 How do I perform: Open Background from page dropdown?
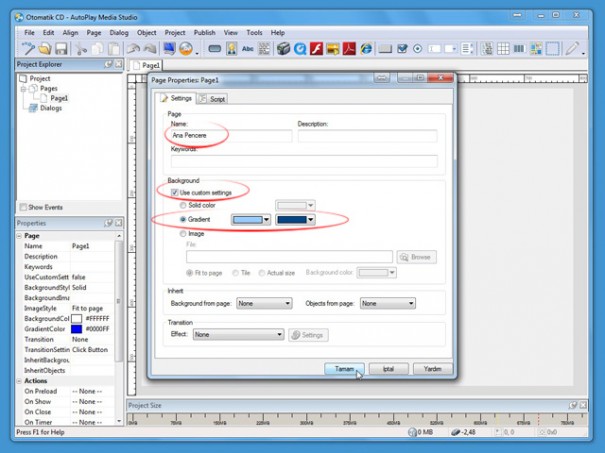point(264,304)
